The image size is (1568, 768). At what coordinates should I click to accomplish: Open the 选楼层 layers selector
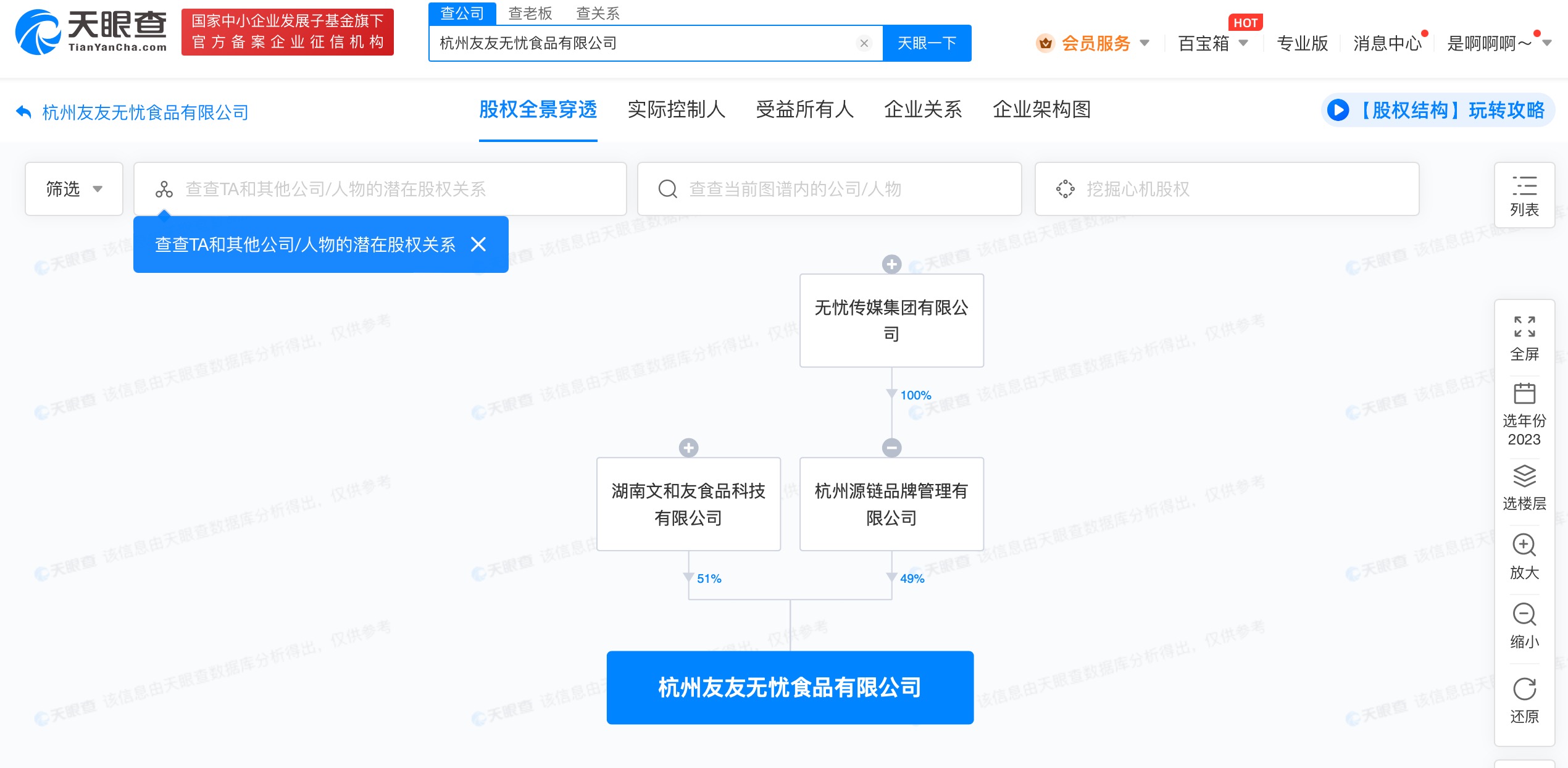coord(1524,488)
